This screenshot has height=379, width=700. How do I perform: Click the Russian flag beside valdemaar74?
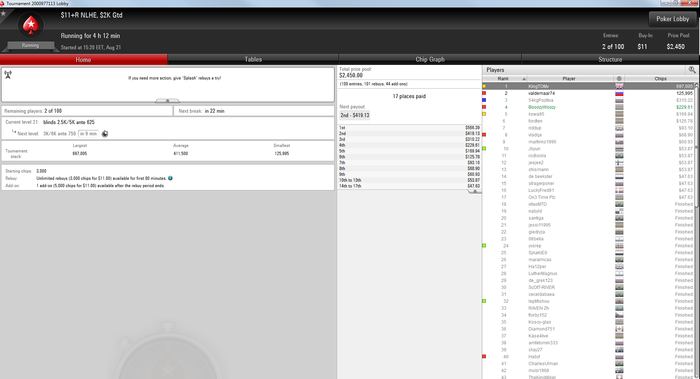[x=619, y=93]
